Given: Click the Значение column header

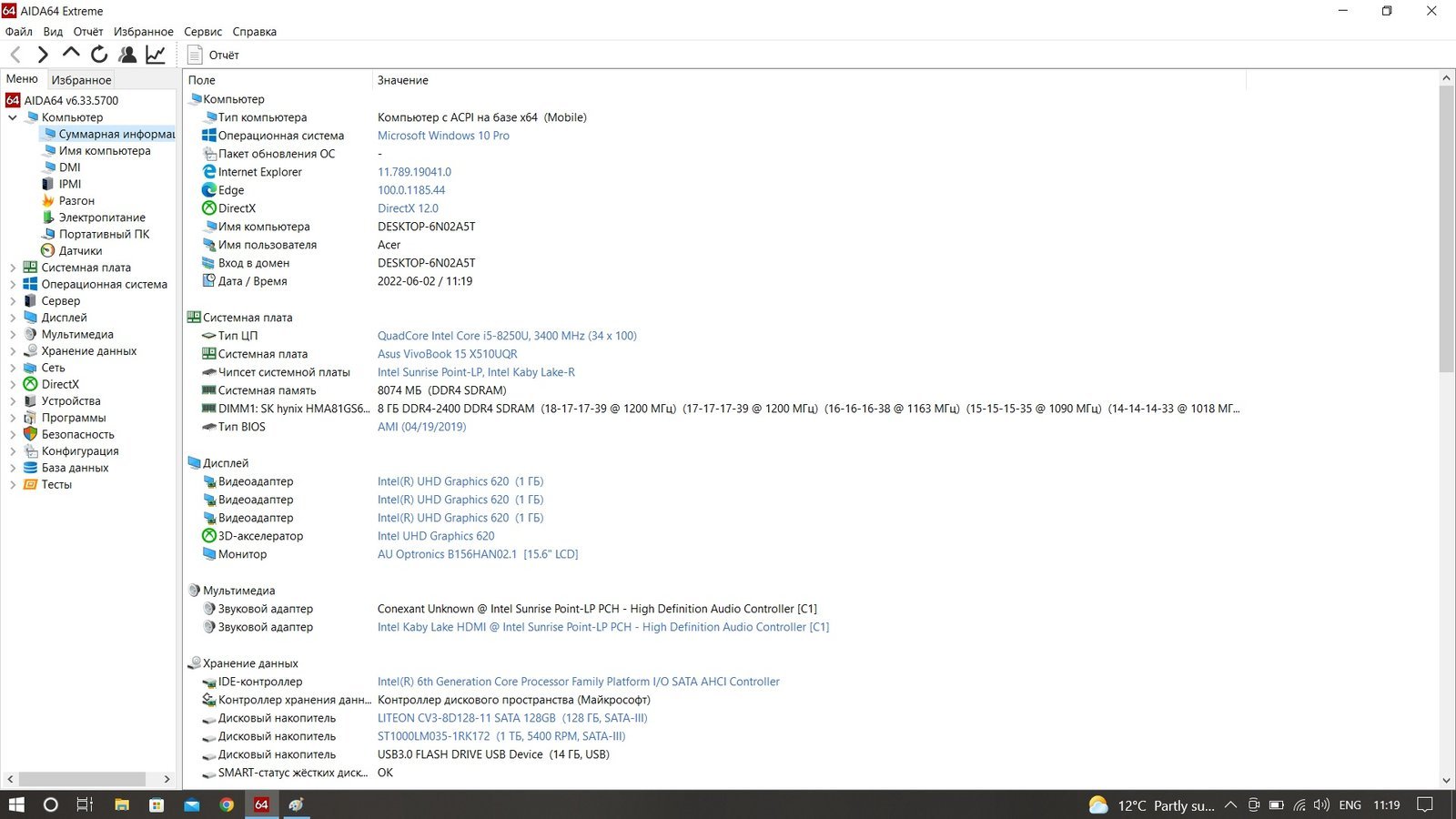Looking at the screenshot, I should [x=403, y=80].
